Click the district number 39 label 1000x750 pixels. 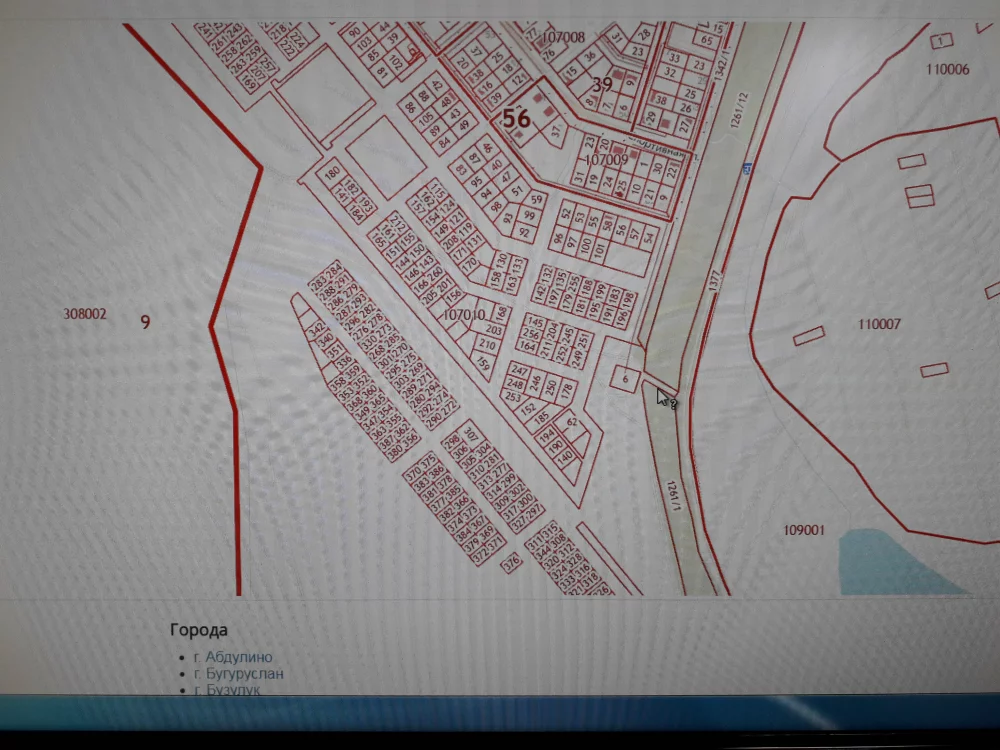(601, 85)
